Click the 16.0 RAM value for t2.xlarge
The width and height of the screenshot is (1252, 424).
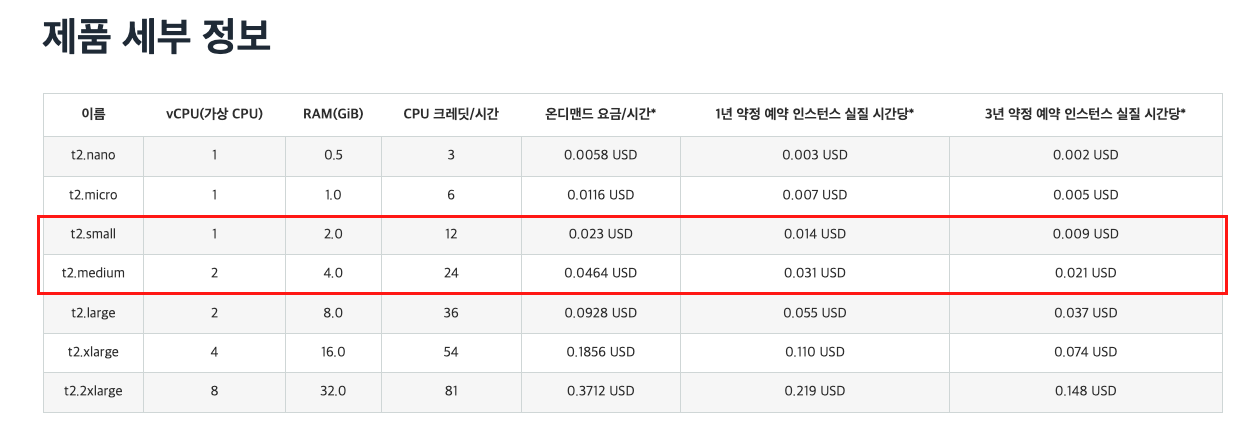click(333, 352)
